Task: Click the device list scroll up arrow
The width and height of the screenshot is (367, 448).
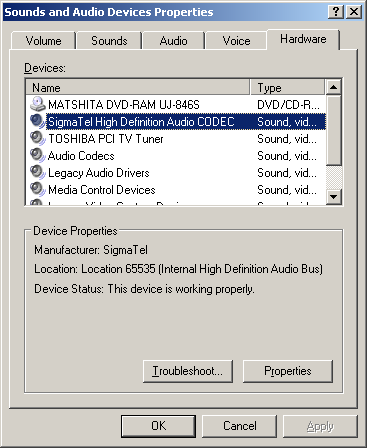Action: click(334, 87)
